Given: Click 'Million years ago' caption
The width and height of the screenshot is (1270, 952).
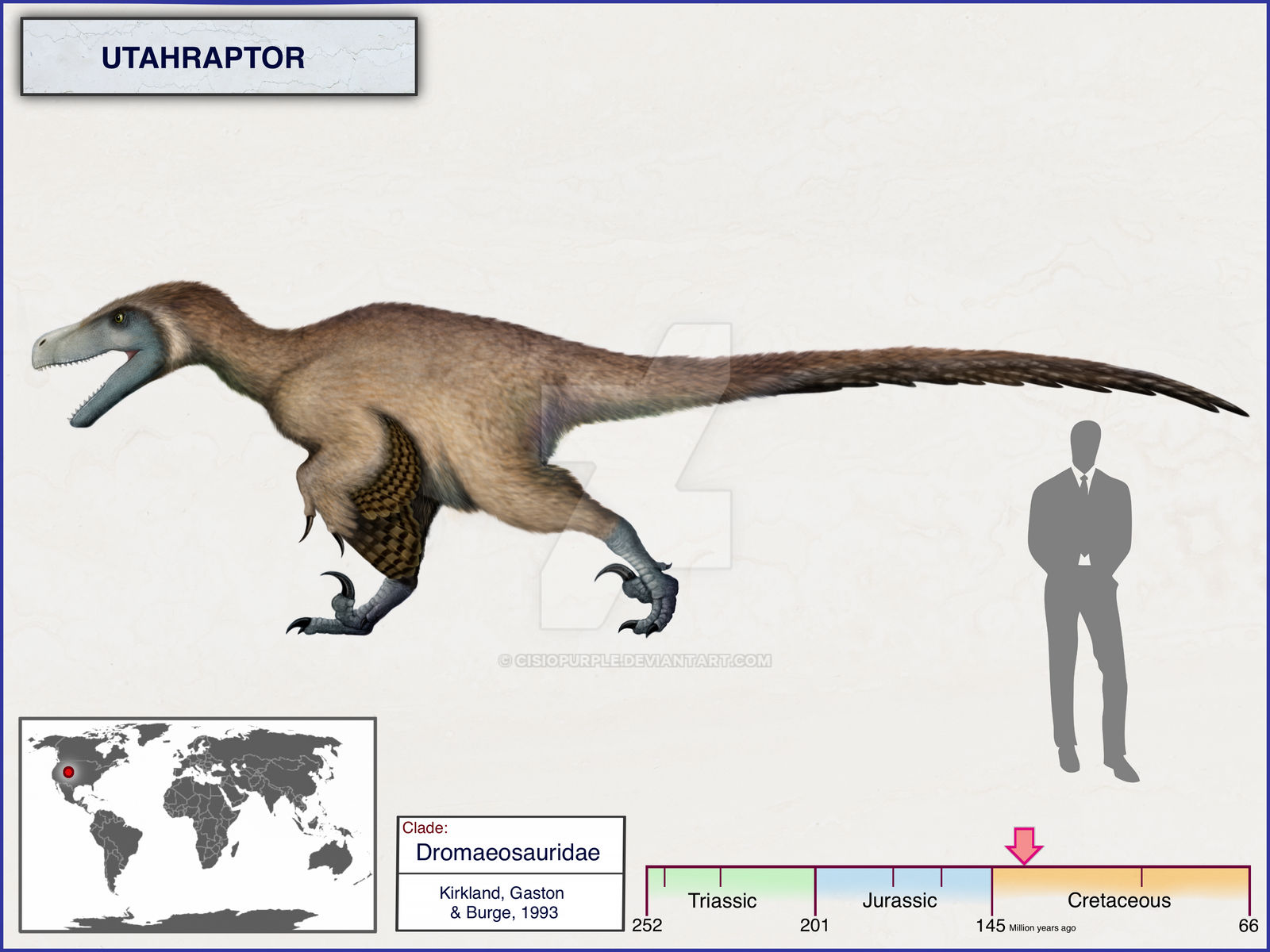Looking at the screenshot, I should 1042,927.
